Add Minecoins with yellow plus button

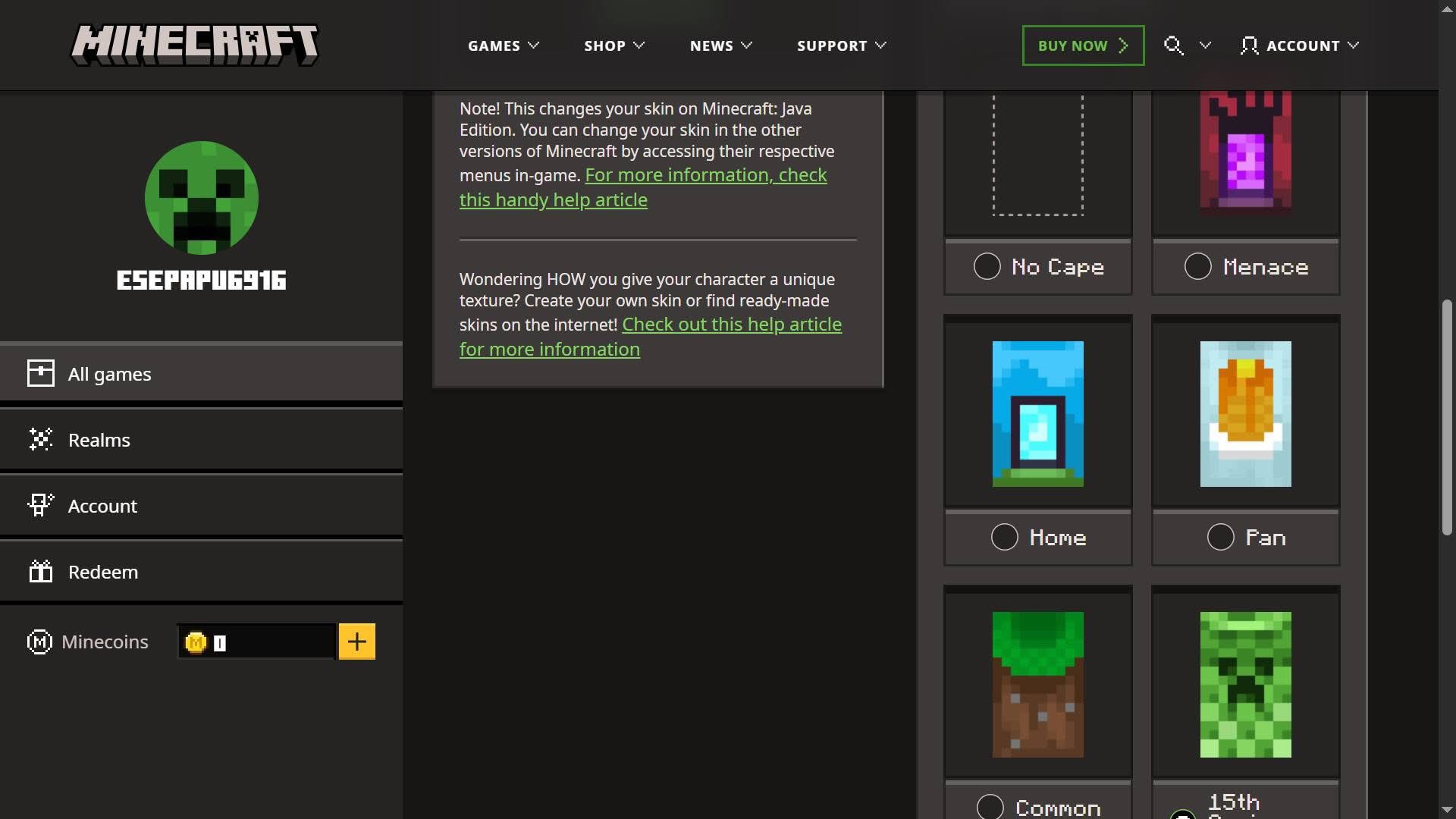tap(357, 642)
